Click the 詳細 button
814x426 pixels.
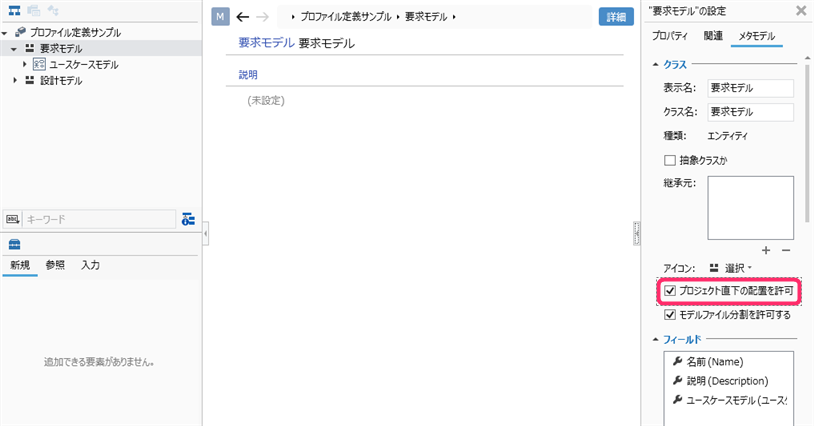(x=615, y=17)
